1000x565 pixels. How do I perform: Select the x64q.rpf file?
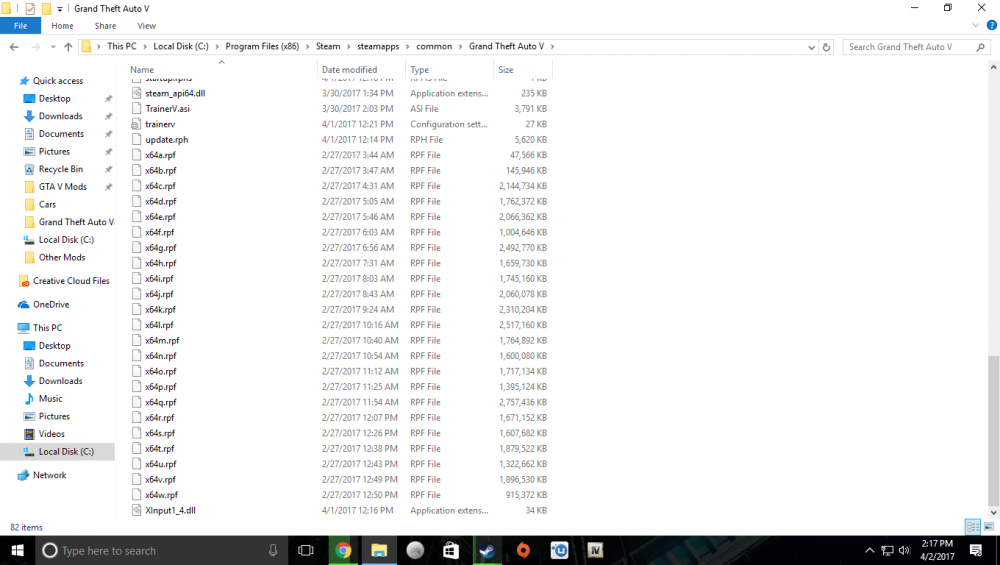161,402
